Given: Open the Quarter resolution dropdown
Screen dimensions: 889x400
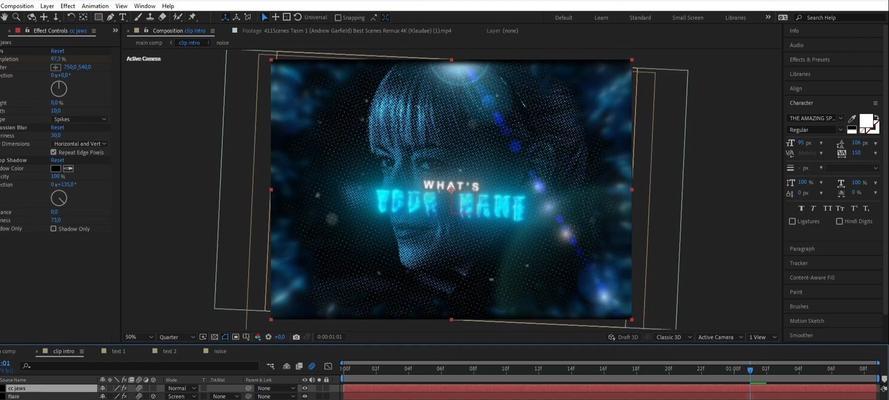Looking at the screenshot, I should click(x=177, y=337).
